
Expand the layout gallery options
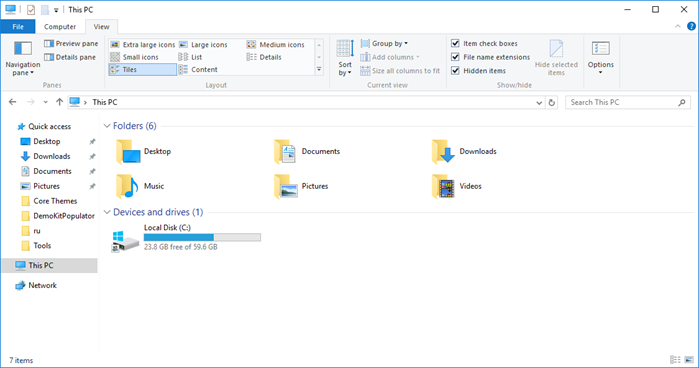pyautogui.click(x=319, y=69)
